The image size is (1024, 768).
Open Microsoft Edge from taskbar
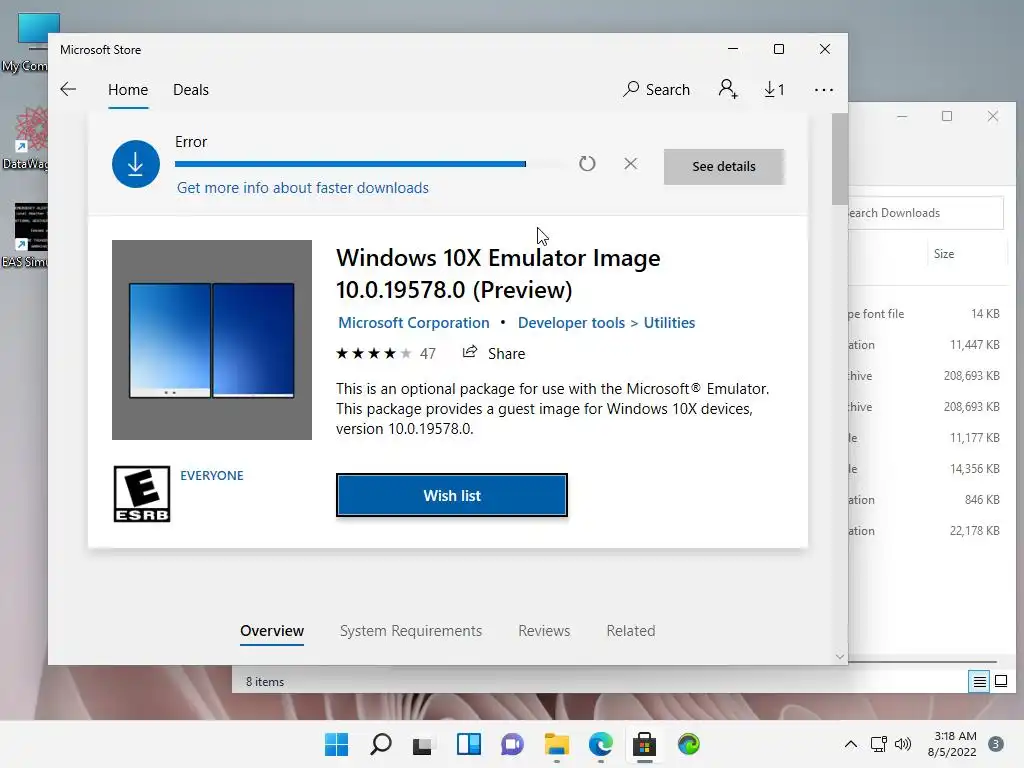pyautogui.click(x=601, y=744)
